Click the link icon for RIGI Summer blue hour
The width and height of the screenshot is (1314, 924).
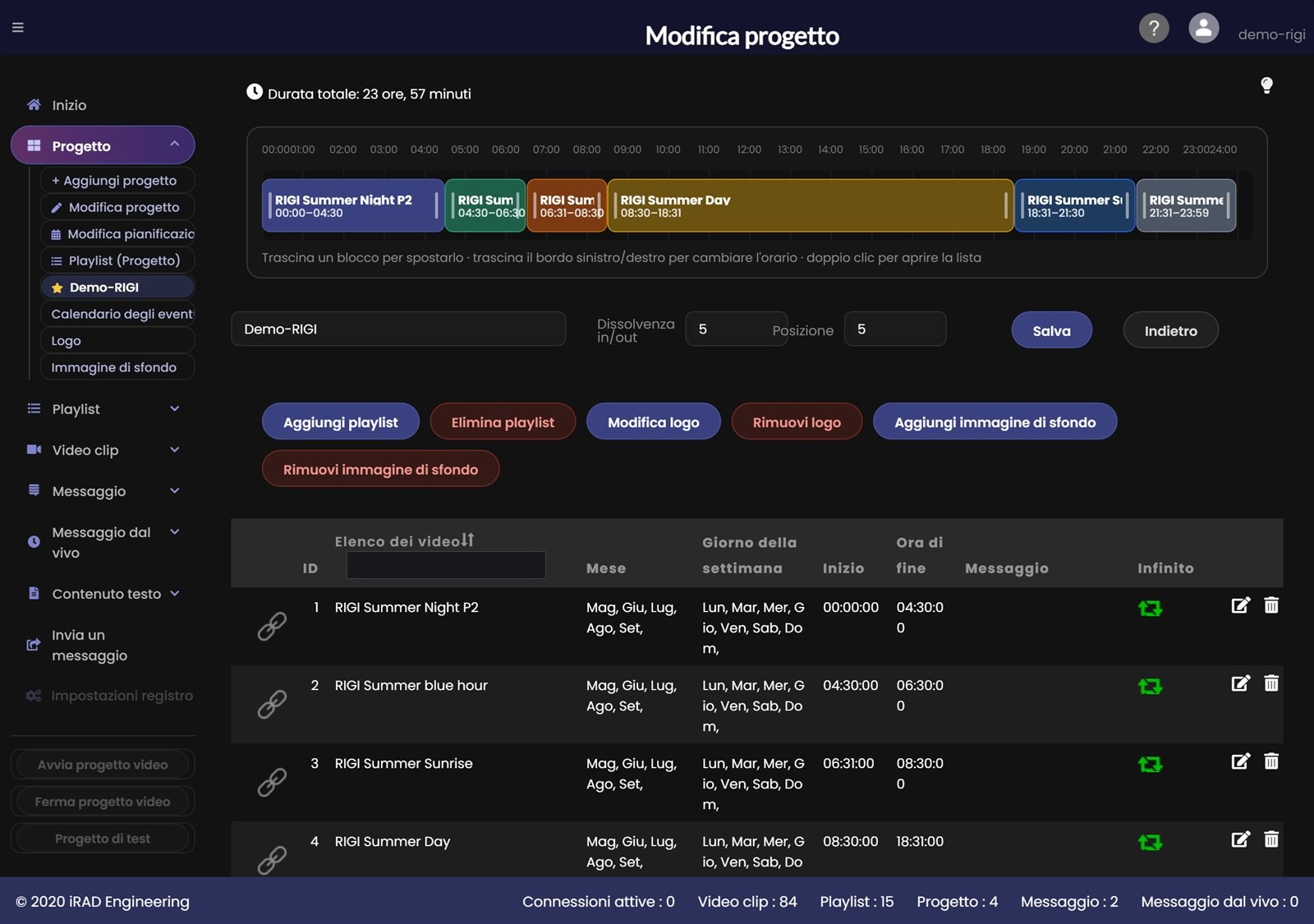[272, 704]
